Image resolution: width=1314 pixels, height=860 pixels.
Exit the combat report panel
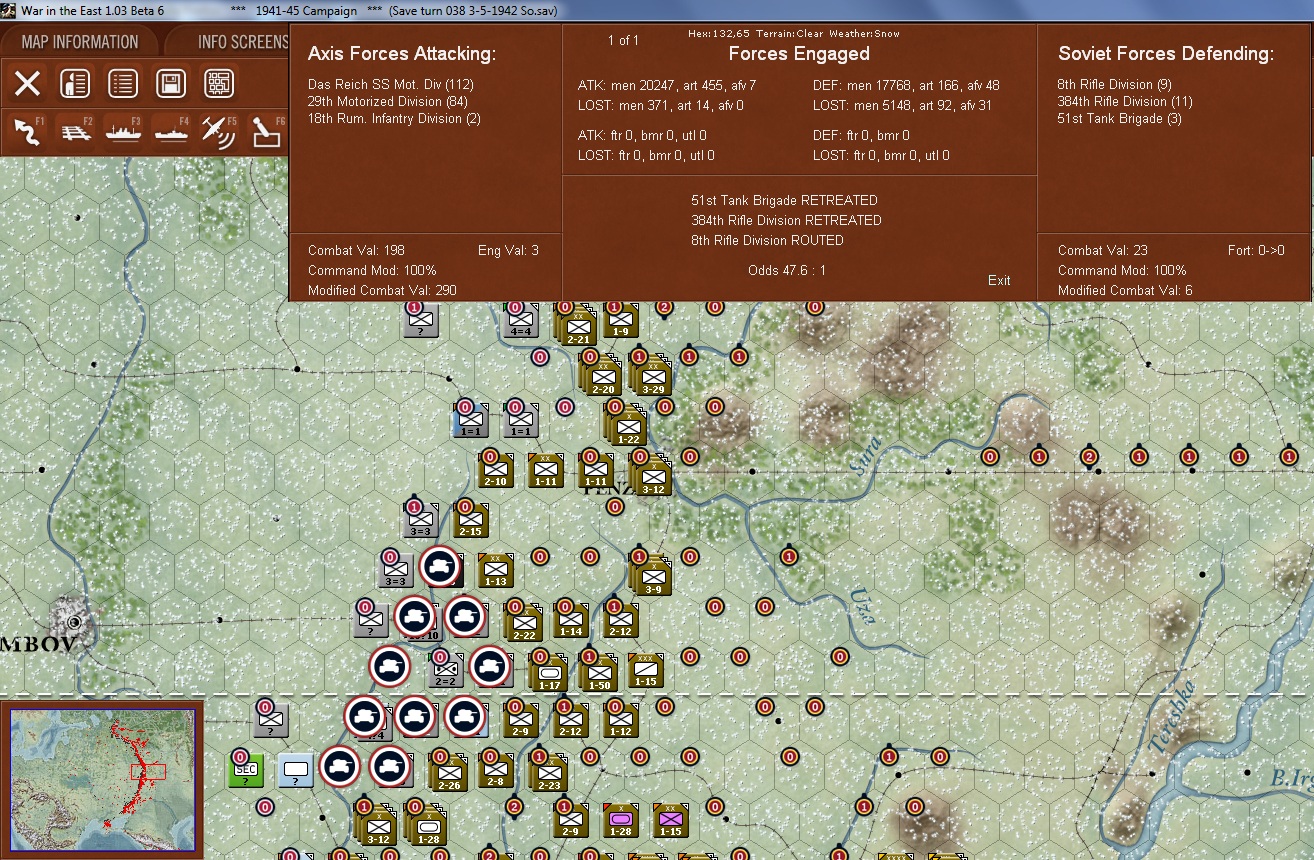point(999,280)
